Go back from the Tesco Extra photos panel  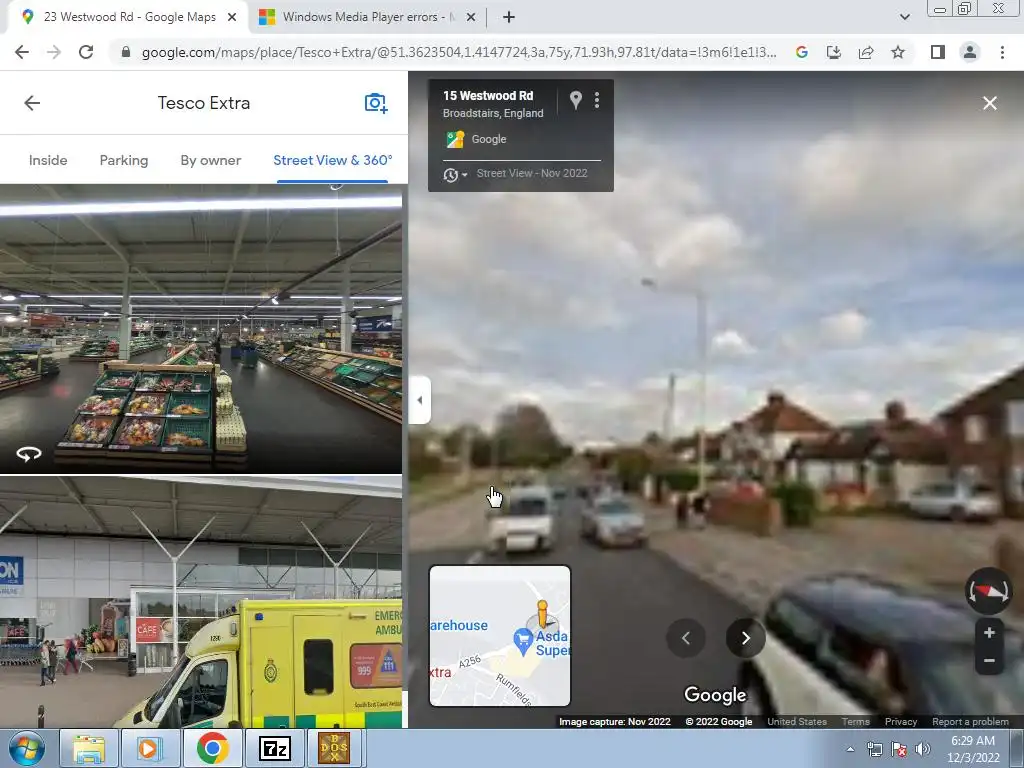pyautogui.click(x=32, y=103)
